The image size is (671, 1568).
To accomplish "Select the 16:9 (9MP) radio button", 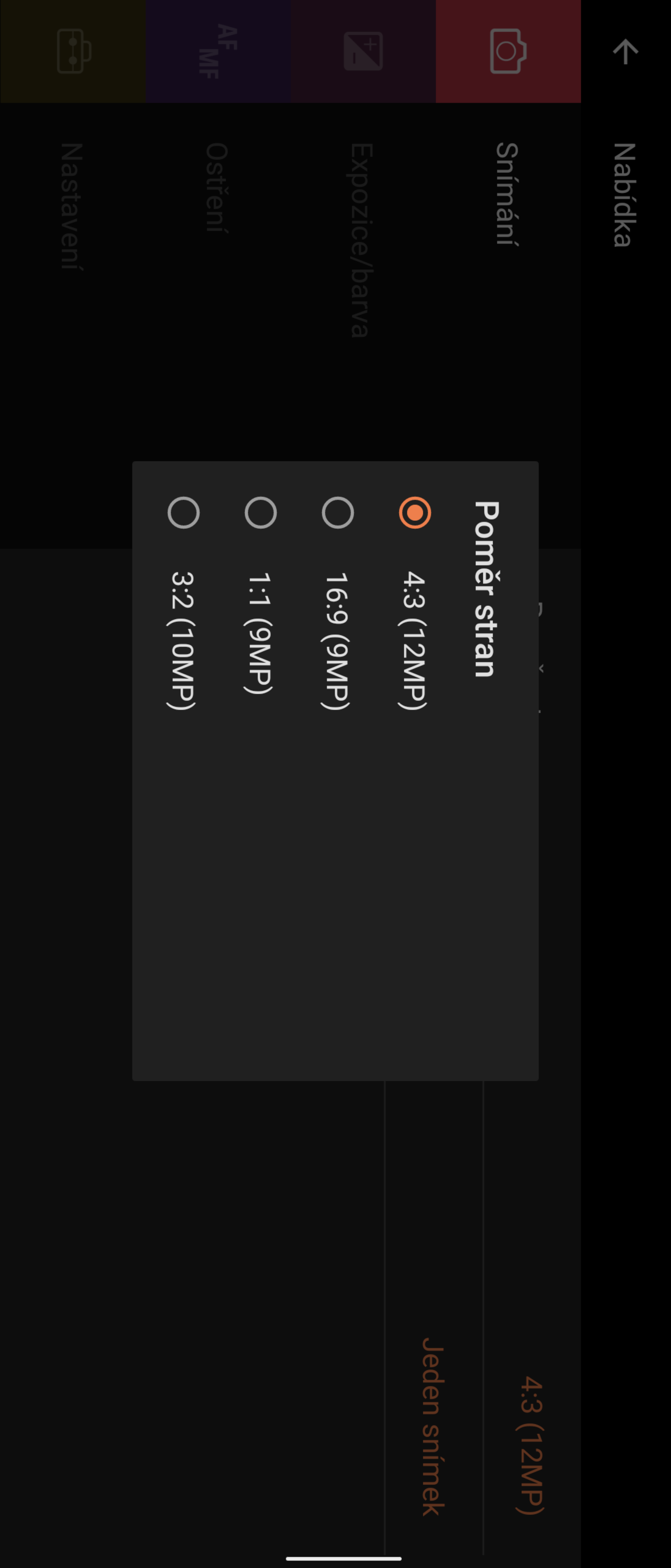I will pos(338,512).
